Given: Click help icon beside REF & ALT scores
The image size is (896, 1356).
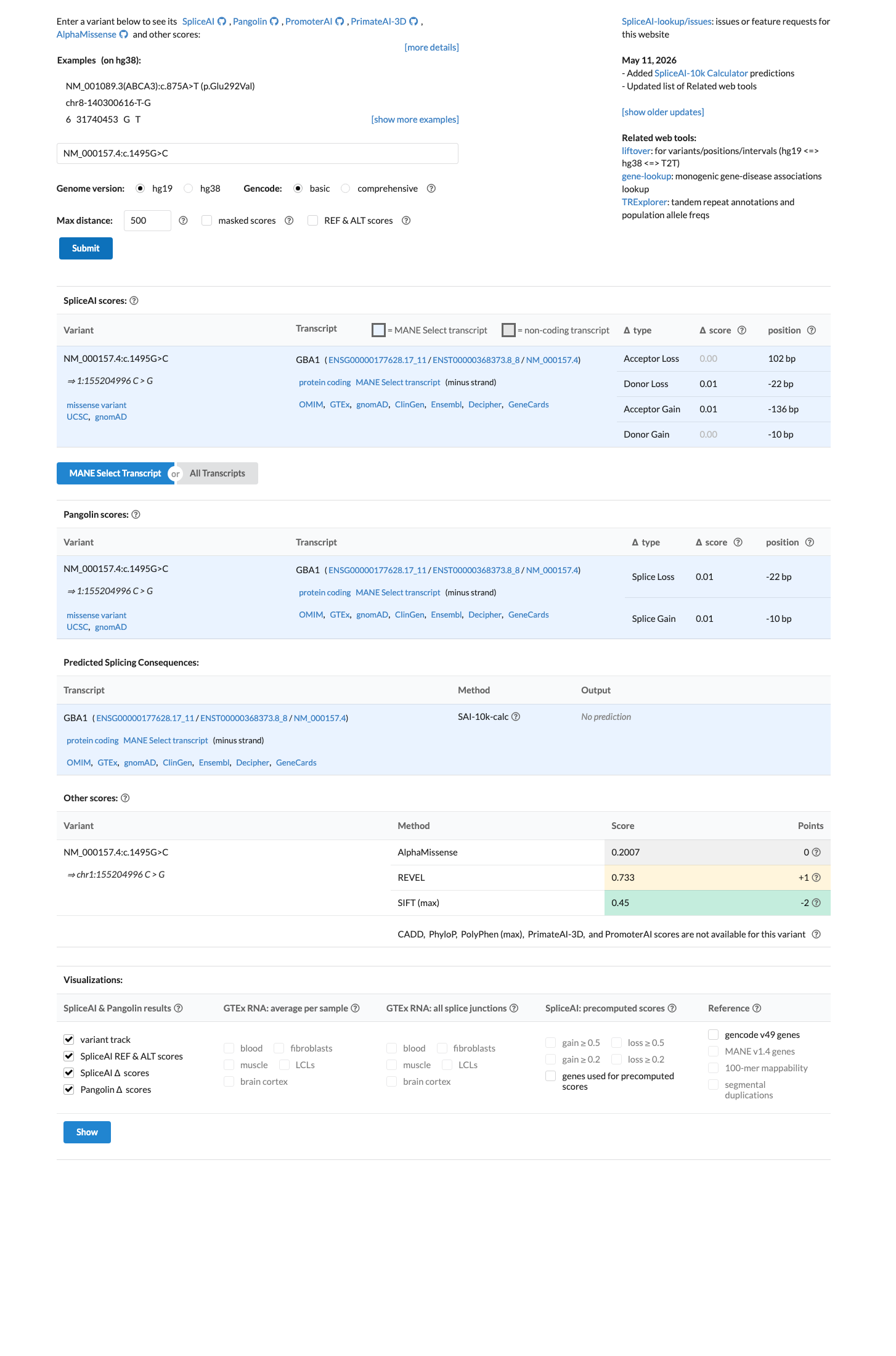Looking at the screenshot, I should [x=406, y=221].
